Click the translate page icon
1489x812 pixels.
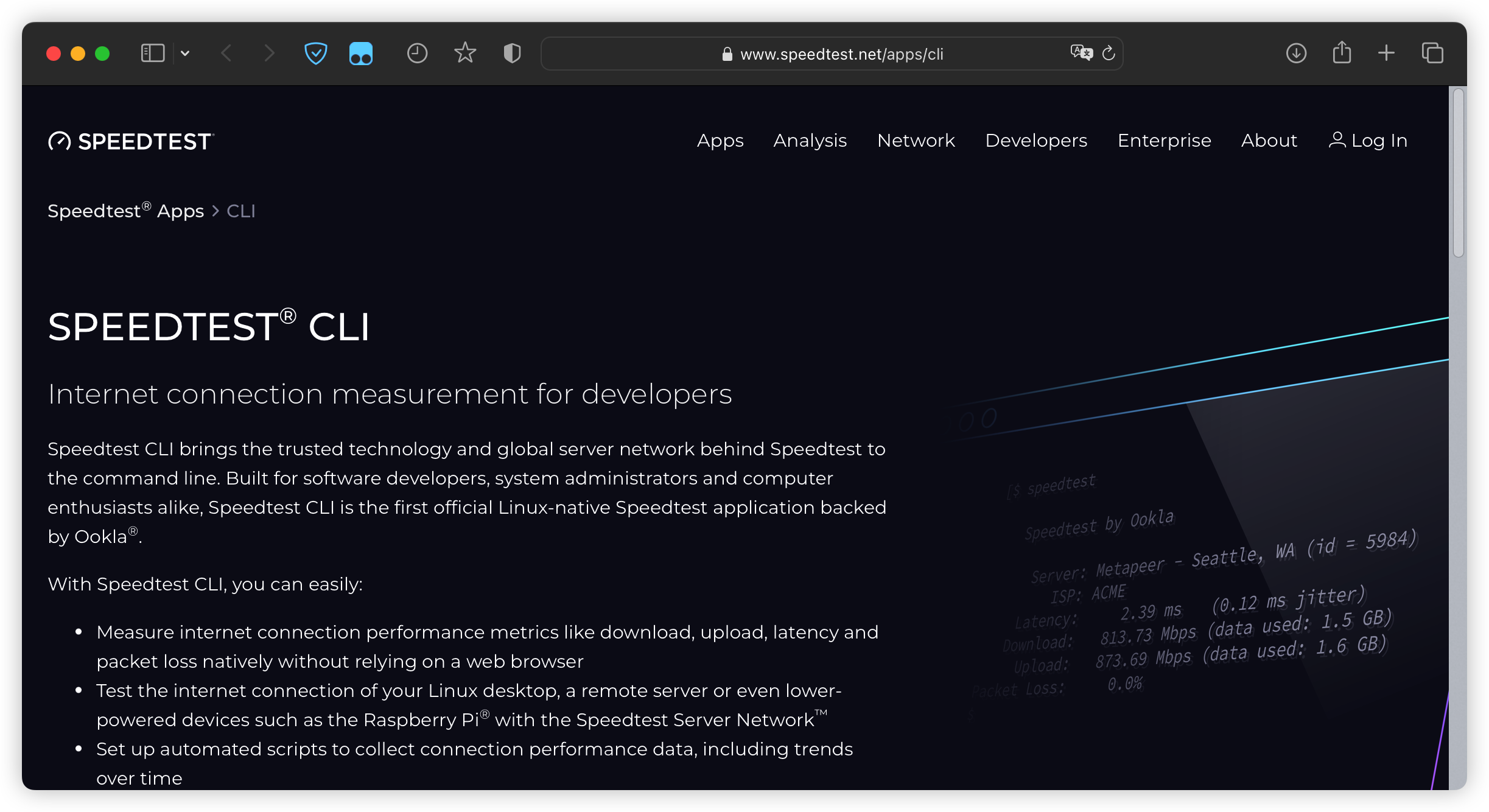pyautogui.click(x=1082, y=54)
